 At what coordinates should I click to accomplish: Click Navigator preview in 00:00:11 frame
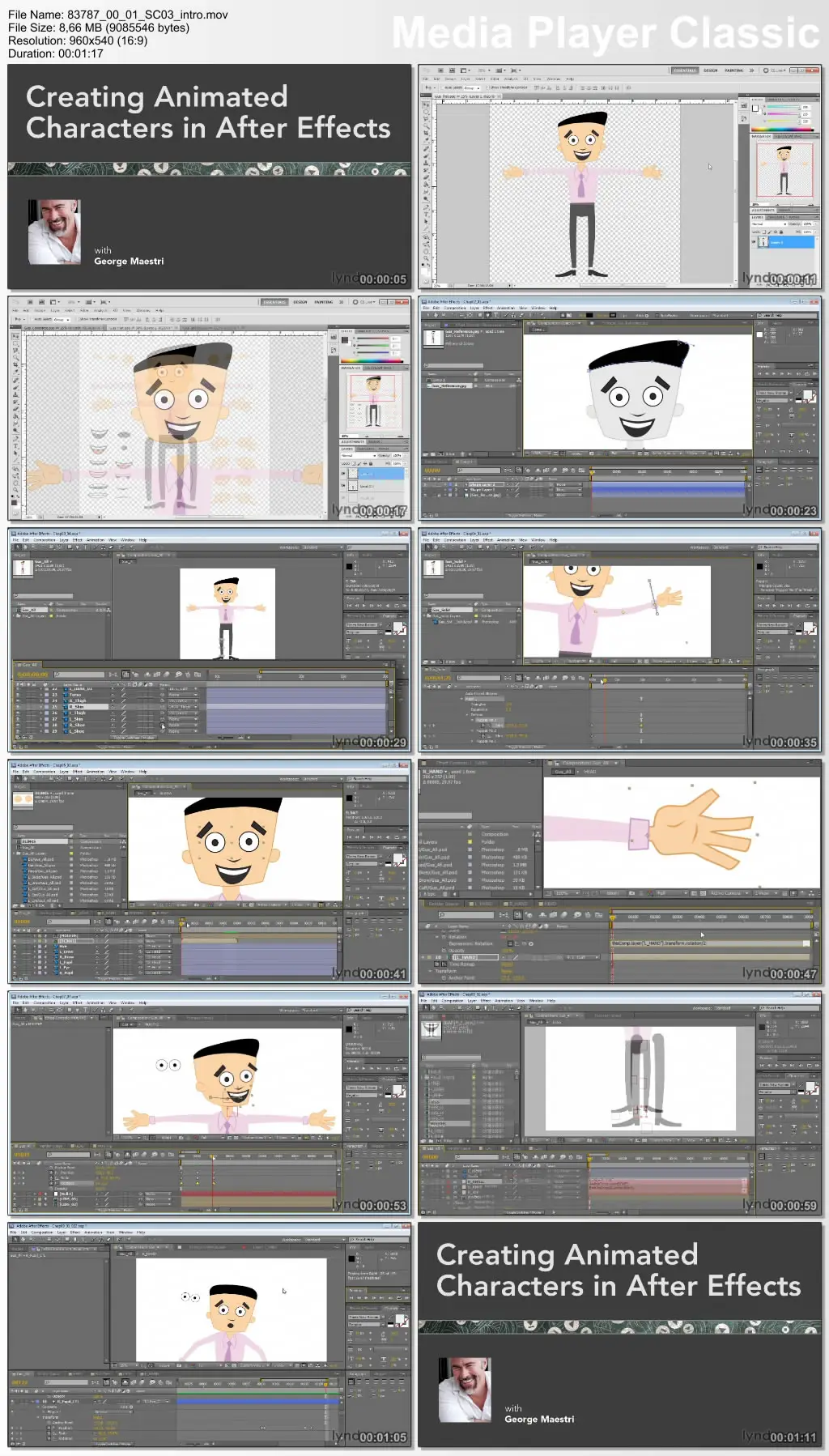click(x=784, y=169)
